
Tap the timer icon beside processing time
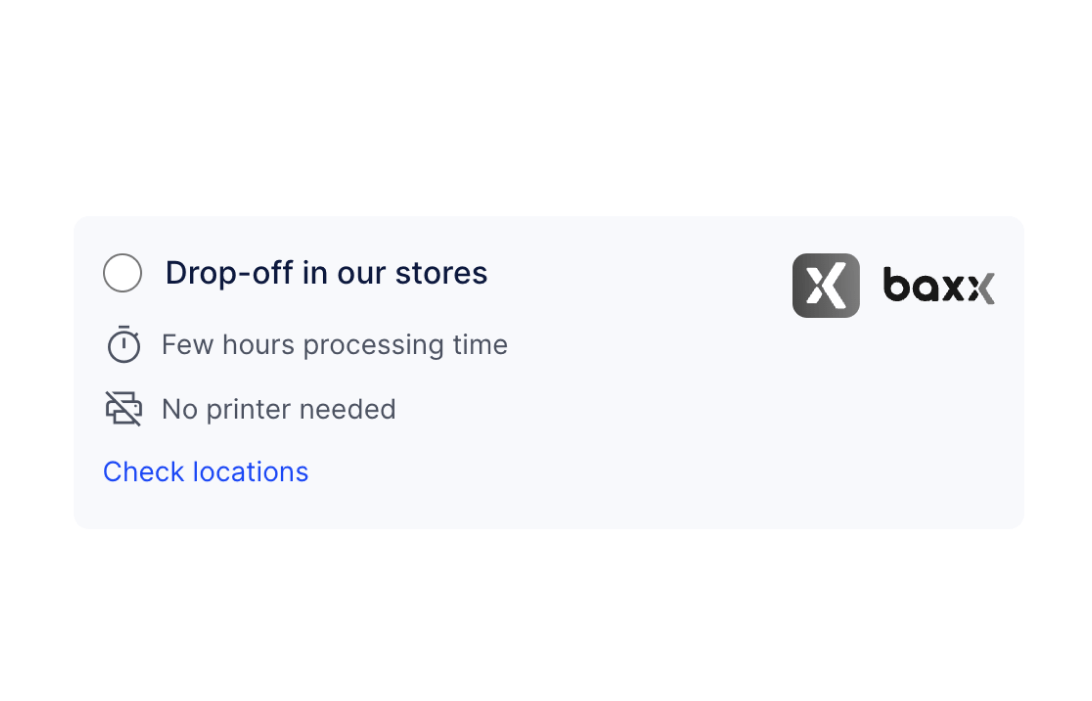tap(124, 345)
